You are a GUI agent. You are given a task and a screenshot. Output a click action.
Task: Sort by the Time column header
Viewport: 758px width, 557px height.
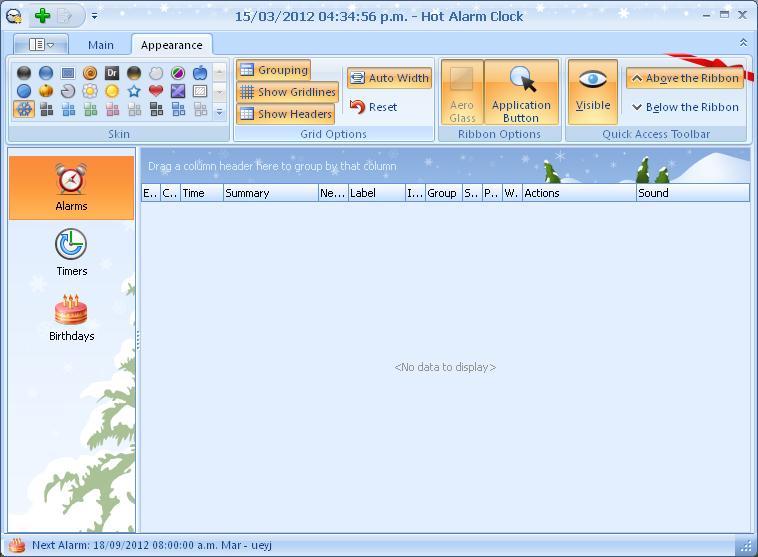coord(202,193)
